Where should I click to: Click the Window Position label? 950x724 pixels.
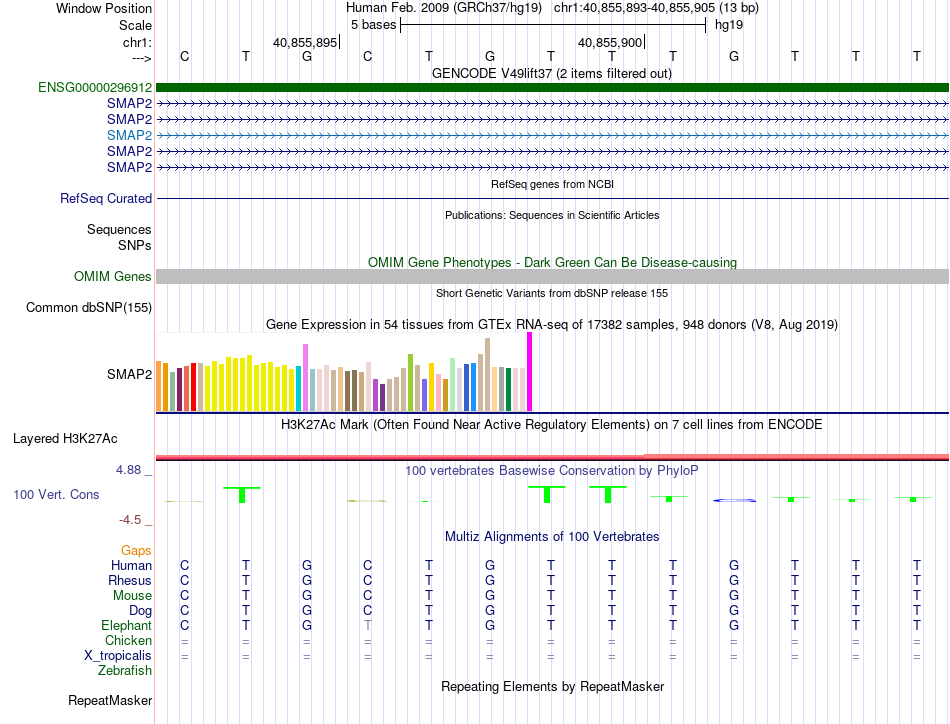pyautogui.click(x=104, y=8)
